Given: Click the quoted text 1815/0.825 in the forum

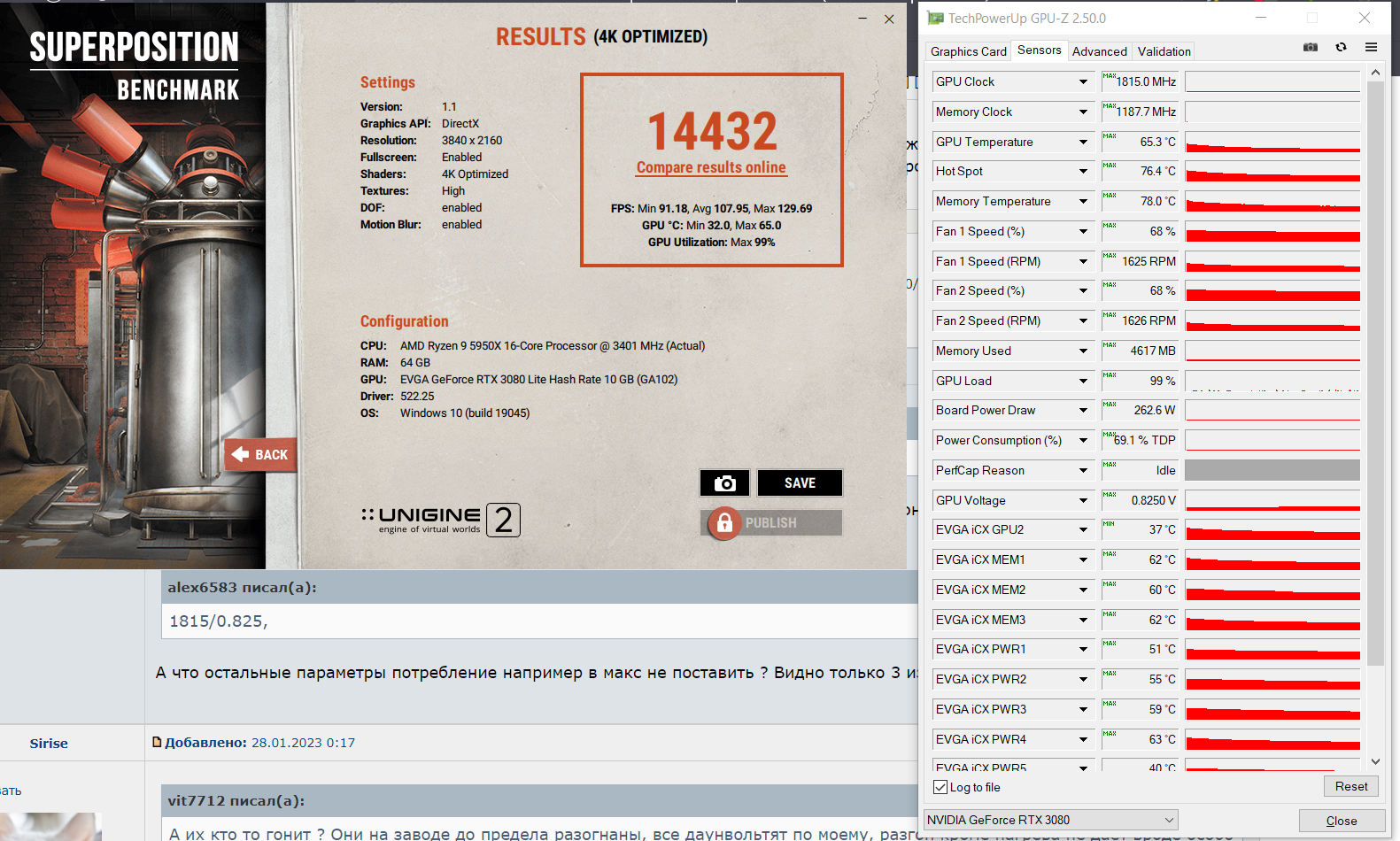Looking at the screenshot, I should click(x=218, y=621).
